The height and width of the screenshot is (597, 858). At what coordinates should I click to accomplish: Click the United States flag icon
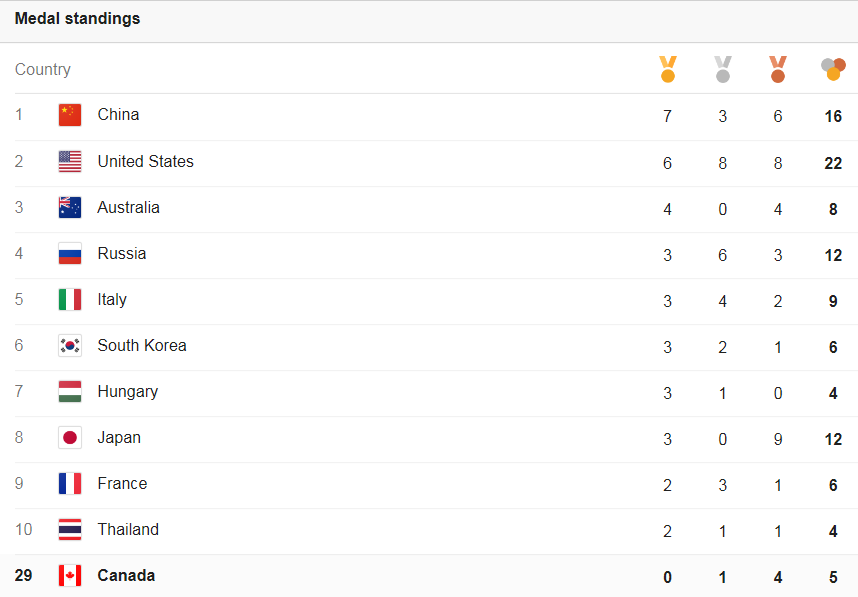[x=70, y=161]
